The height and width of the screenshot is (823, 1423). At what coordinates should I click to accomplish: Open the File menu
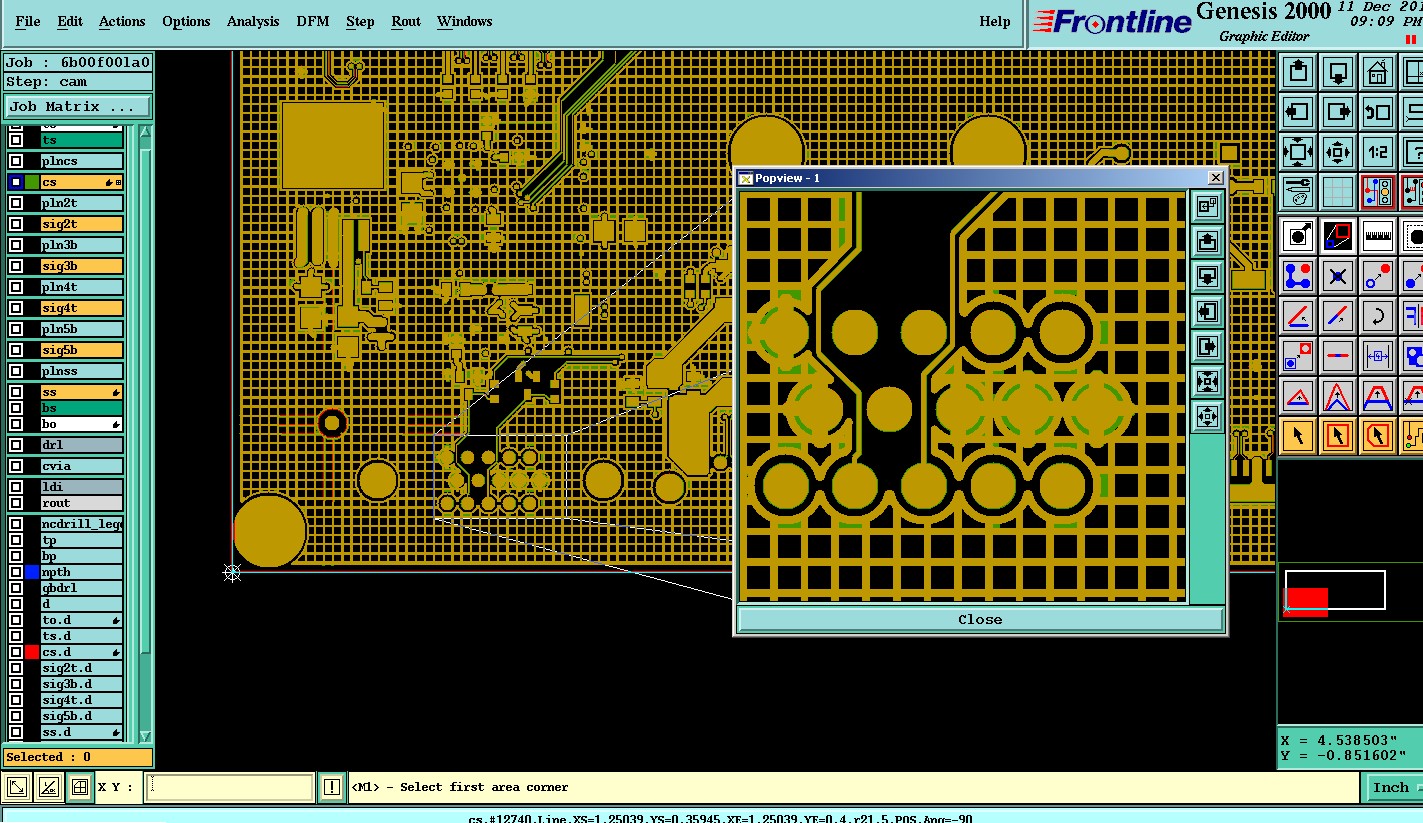coord(28,21)
